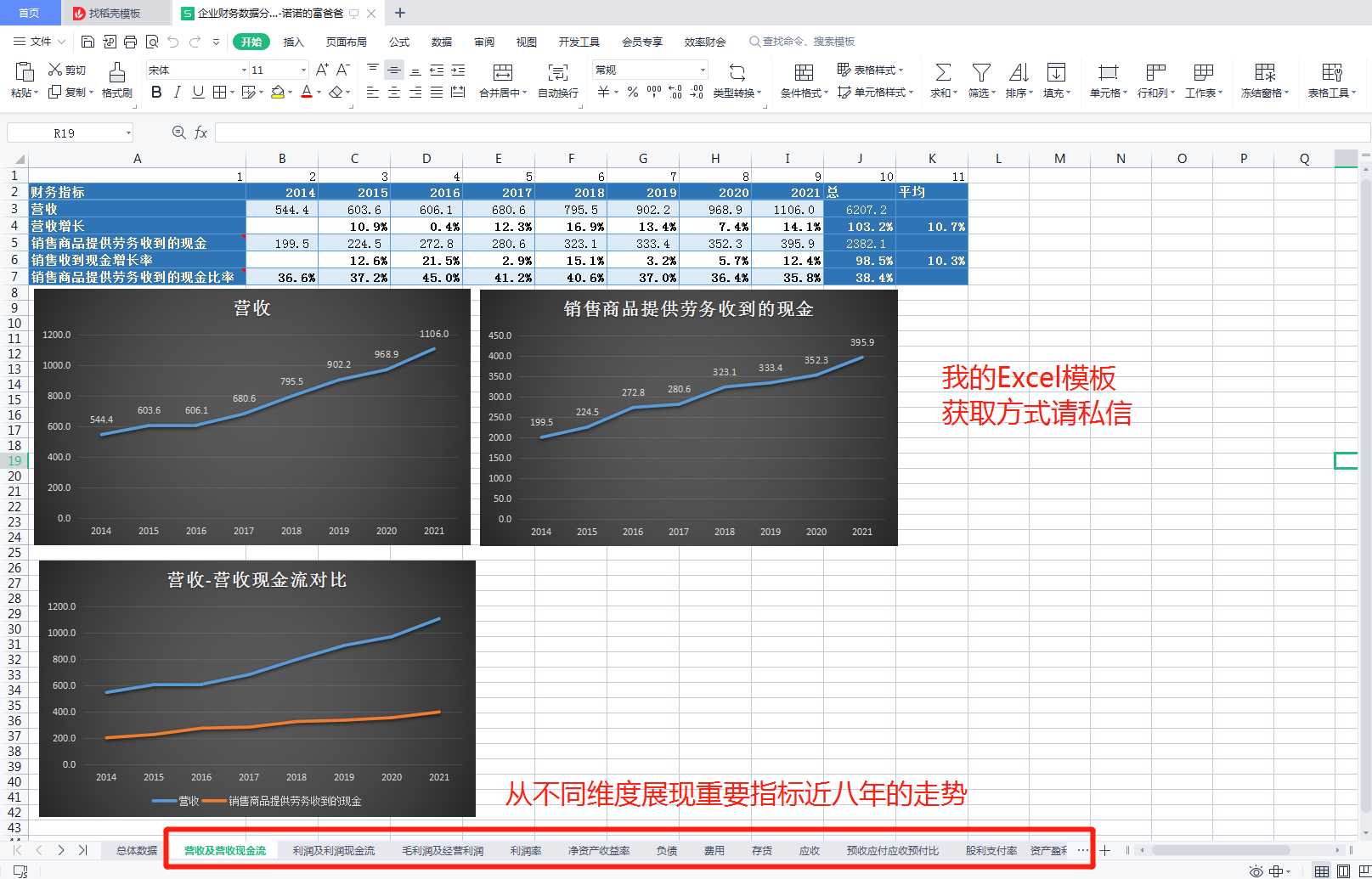Viewport: 1372px width, 879px height.
Task: Expand the Name Box dropdown arrow
Action: (x=128, y=132)
